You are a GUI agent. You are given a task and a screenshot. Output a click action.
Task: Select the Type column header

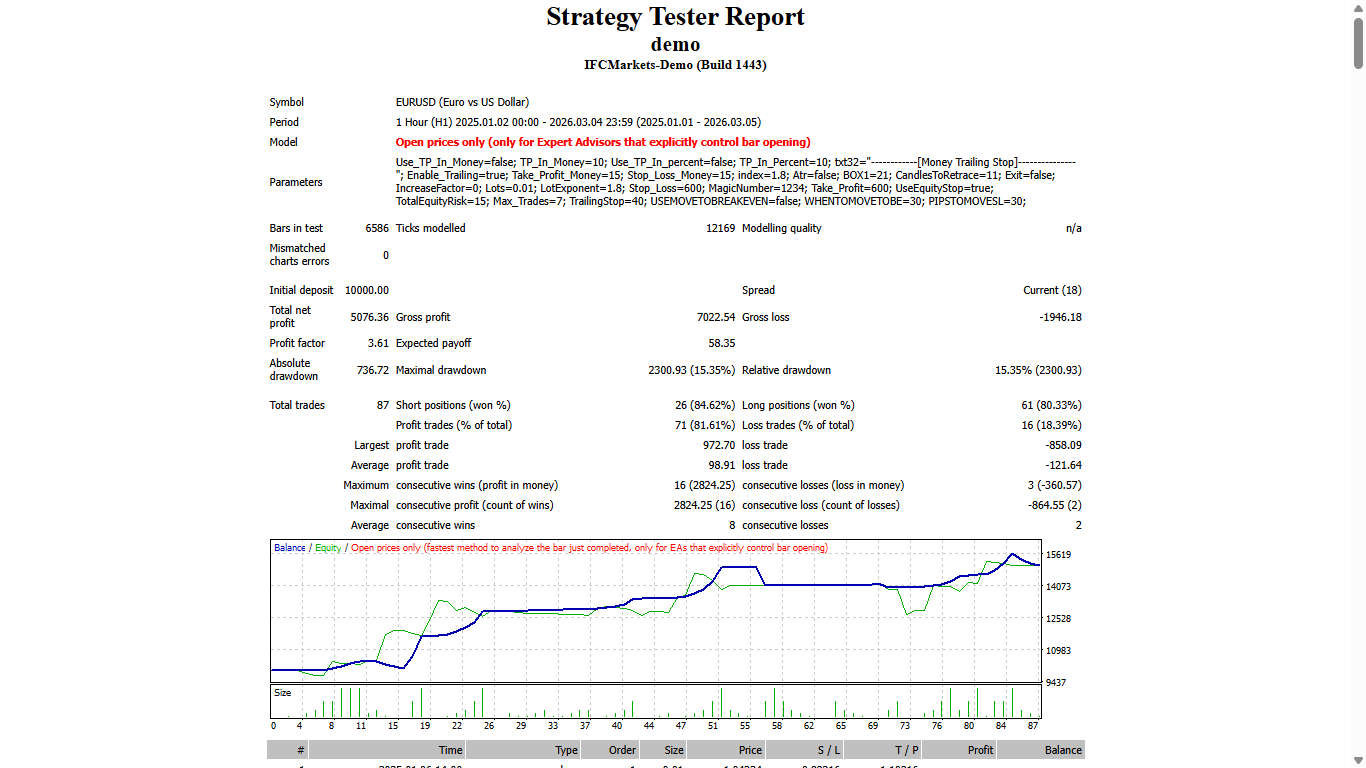tap(566, 750)
